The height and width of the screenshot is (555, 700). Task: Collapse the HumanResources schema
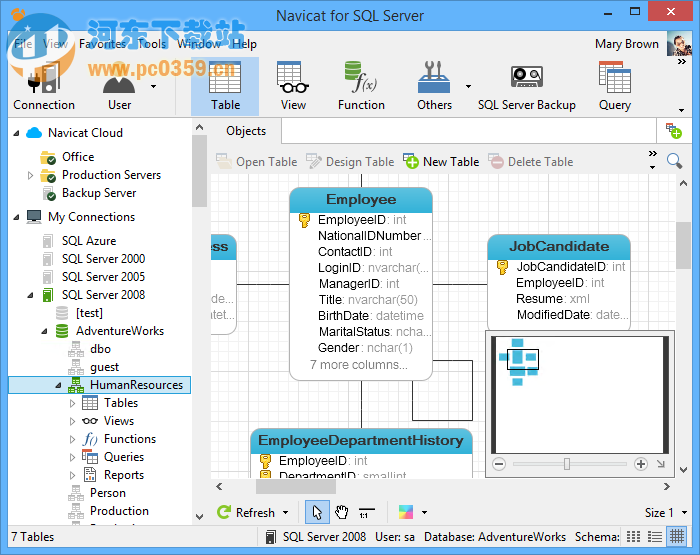[58, 385]
